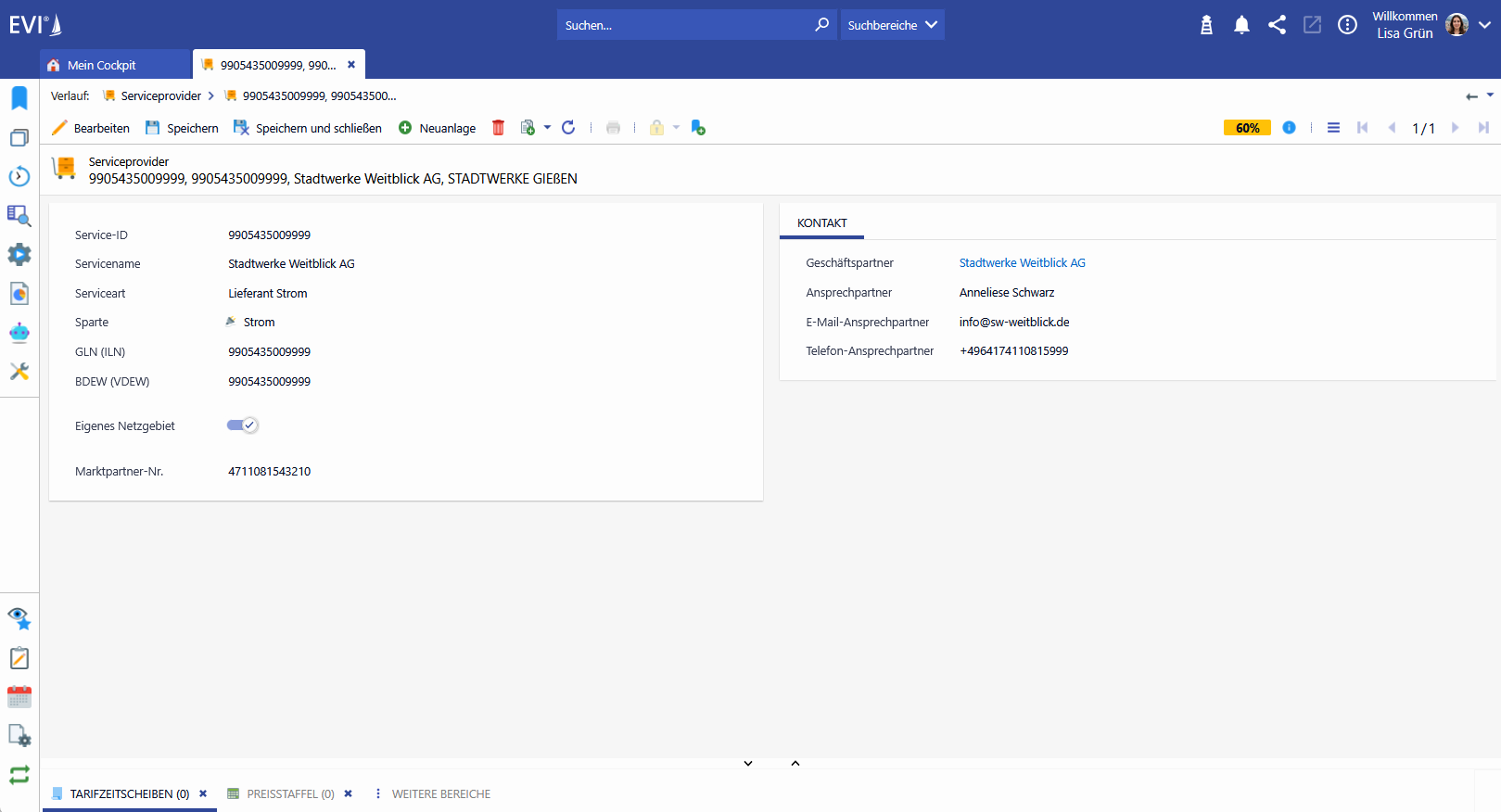
Task: Expand the Suchbereiche dropdown
Action: click(892, 25)
